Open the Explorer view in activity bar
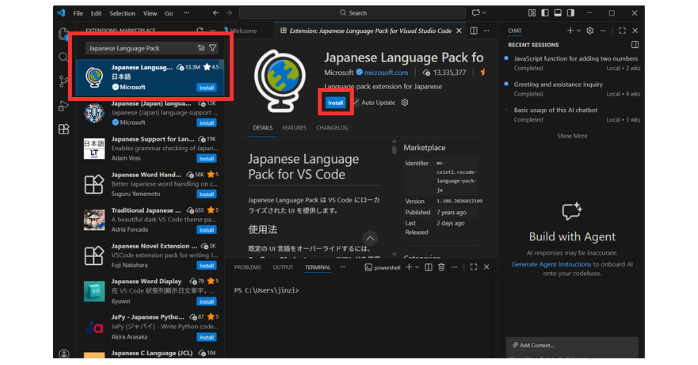This screenshot has width=698, height=365. point(63,34)
